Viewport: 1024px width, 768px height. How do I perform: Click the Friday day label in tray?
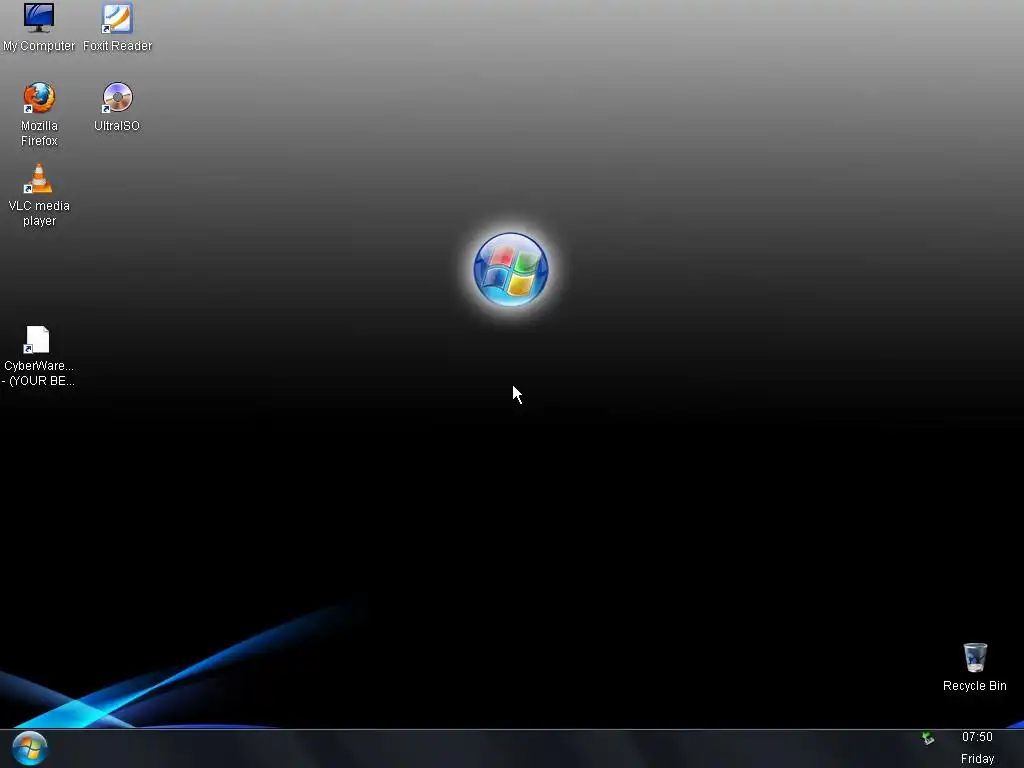pos(977,759)
